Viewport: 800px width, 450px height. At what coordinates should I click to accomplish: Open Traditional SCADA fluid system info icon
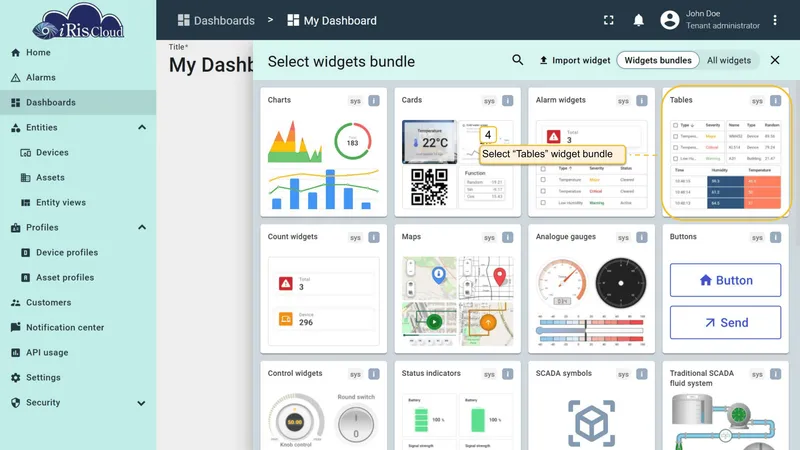pos(776,374)
